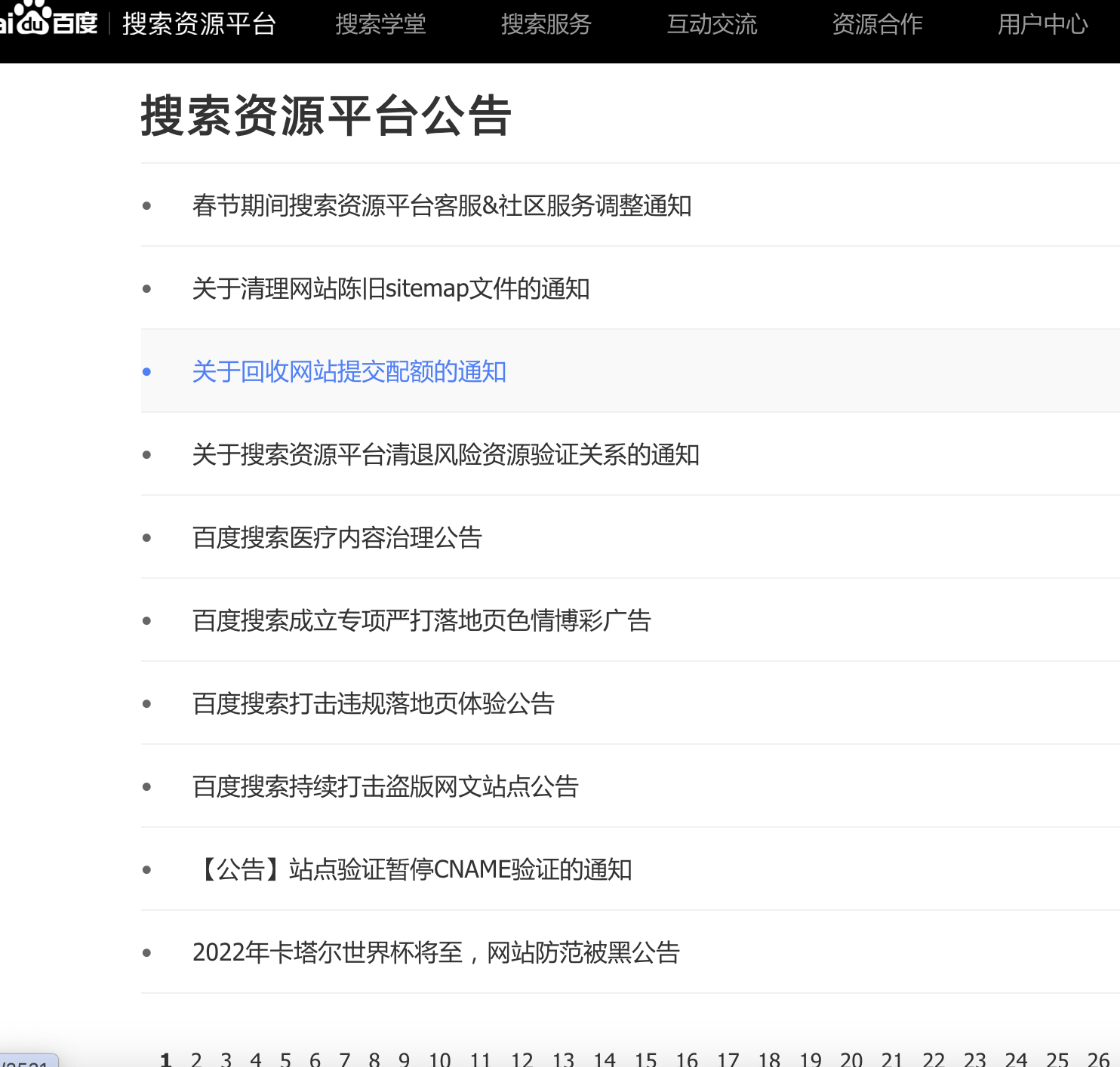
Task: Open the Baidu medical content governance announcement
Action: pos(337,538)
